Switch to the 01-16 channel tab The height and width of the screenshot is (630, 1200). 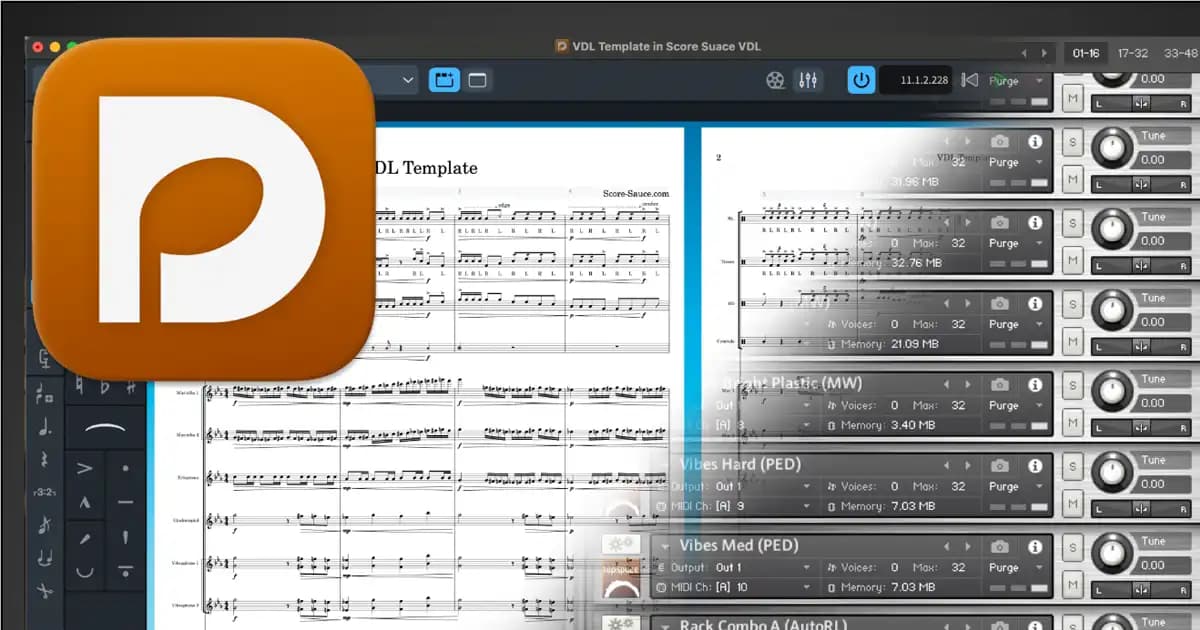(1085, 53)
